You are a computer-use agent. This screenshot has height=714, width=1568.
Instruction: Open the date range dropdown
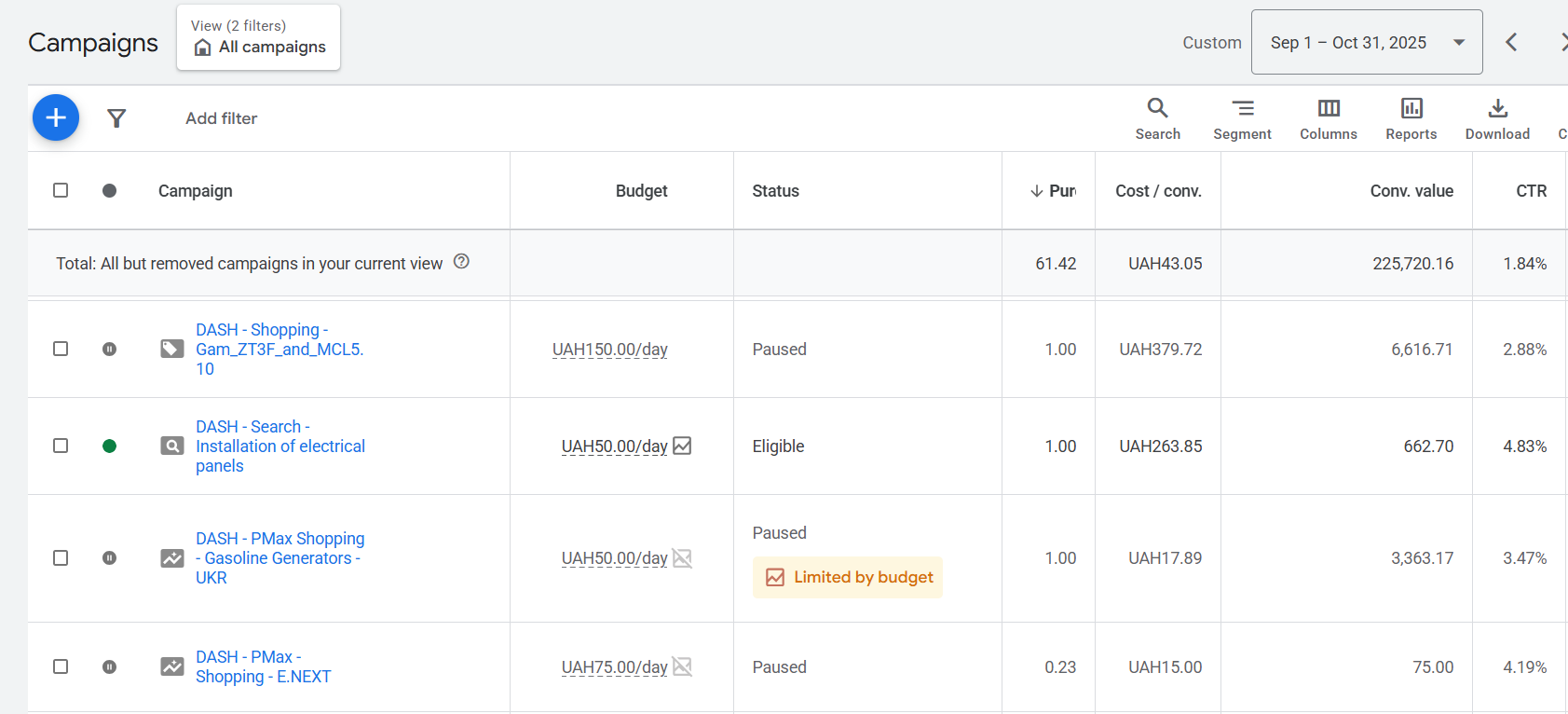click(x=1366, y=43)
